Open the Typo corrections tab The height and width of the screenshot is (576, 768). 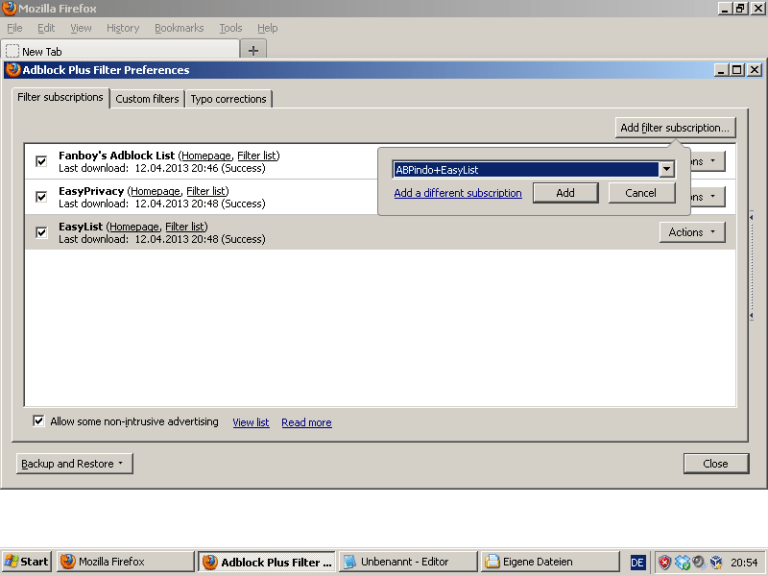pyautogui.click(x=228, y=99)
